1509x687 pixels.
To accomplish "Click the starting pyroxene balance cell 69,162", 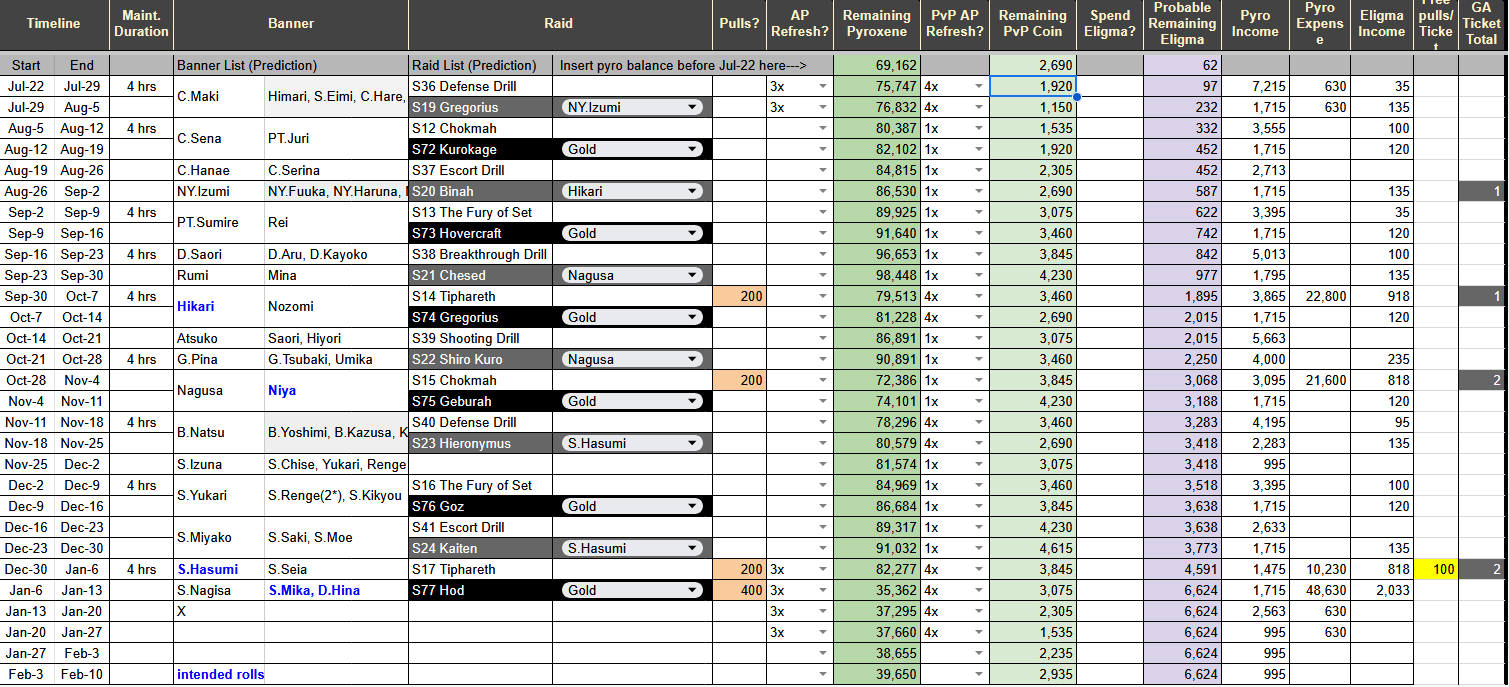I will click(x=877, y=65).
